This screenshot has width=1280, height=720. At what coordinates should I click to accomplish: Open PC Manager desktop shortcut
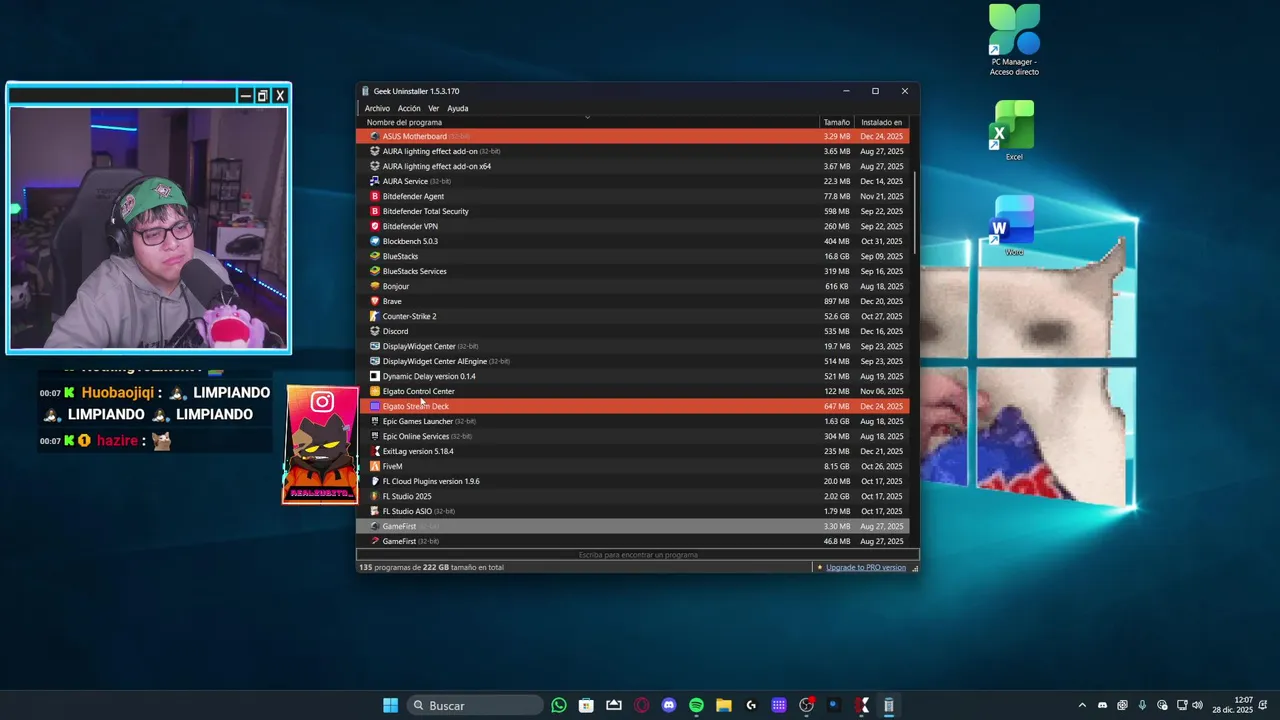click(x=1014, y=40)
